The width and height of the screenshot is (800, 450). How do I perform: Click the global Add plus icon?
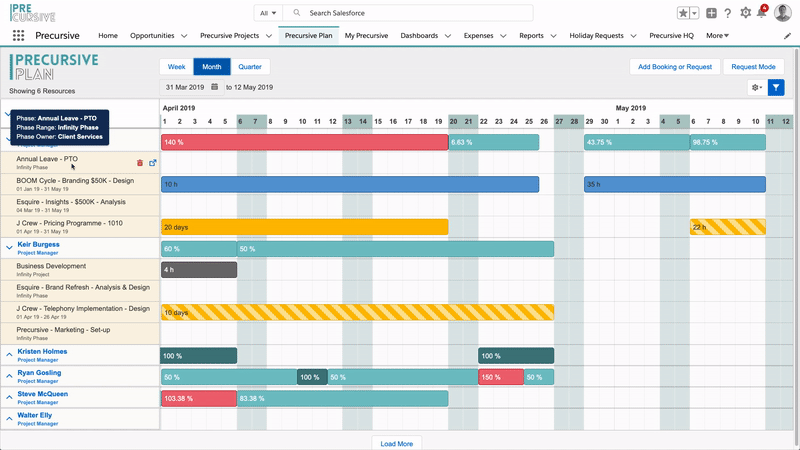tap(711, 13)
